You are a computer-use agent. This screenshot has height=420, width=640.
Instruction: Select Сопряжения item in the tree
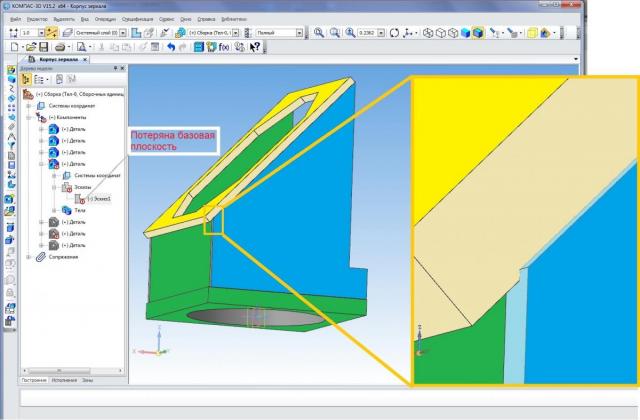[62, 257]
